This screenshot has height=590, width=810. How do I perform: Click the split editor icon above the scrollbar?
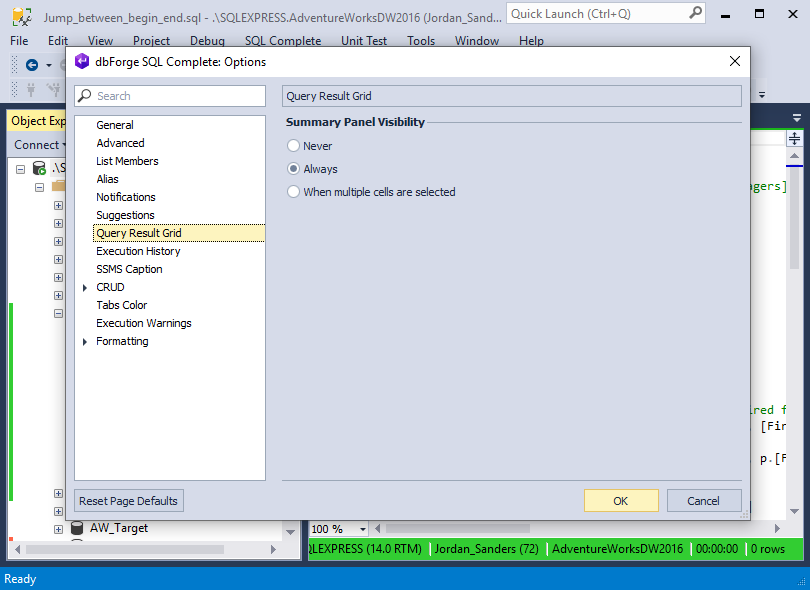click(x=794, y=138)
